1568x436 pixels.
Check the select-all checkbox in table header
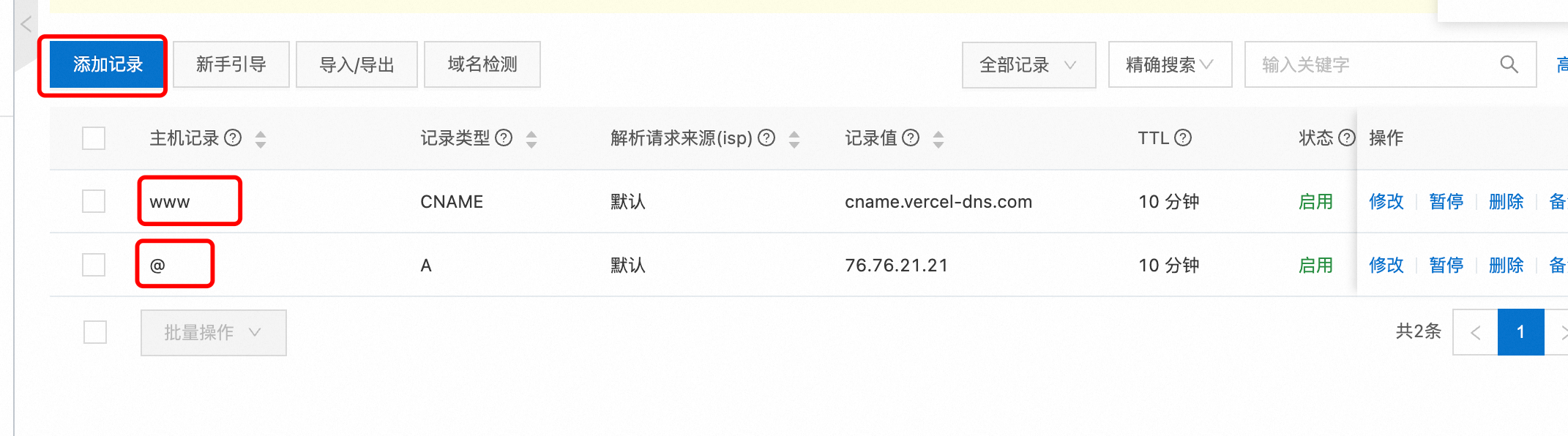tap(93, 138)
